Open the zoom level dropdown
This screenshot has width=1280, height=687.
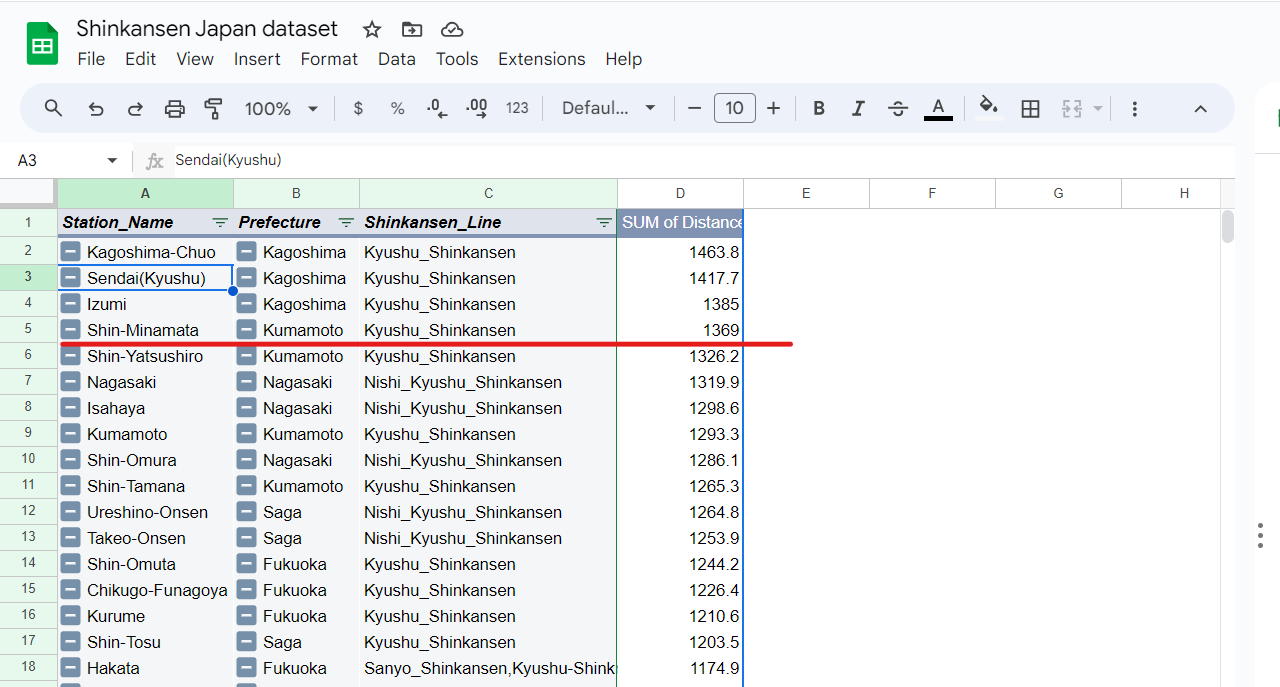[282, 109]
